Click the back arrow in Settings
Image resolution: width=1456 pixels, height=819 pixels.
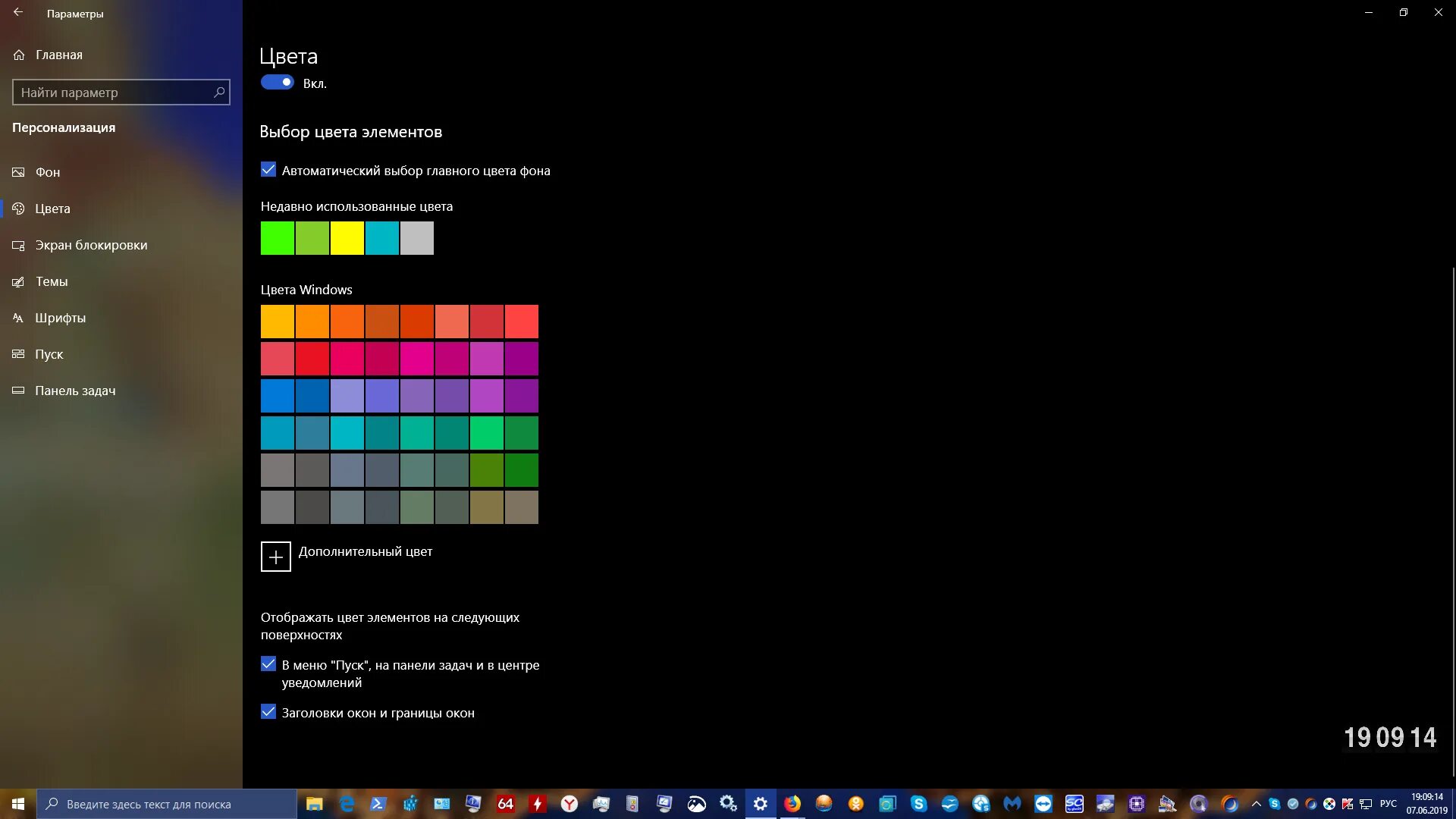[18, 13]
